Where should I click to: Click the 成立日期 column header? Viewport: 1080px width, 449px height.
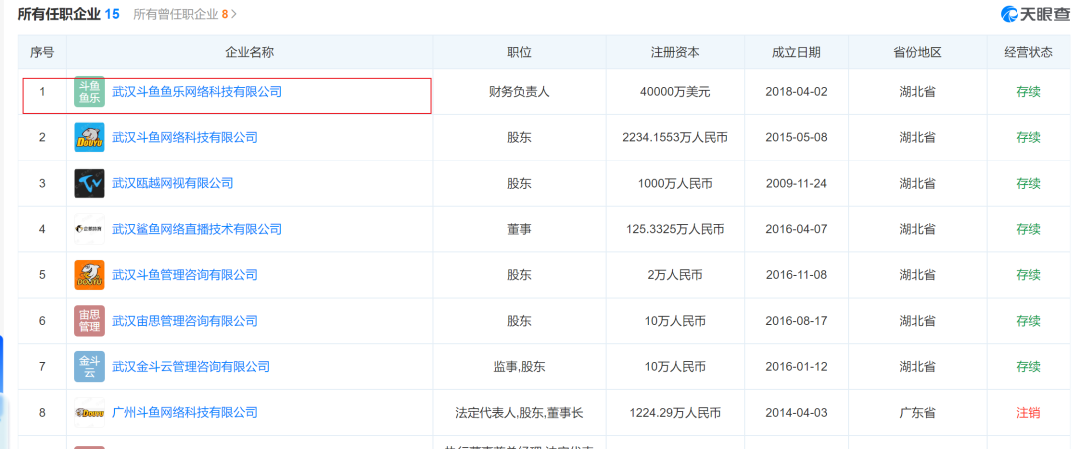pos(796,52)
